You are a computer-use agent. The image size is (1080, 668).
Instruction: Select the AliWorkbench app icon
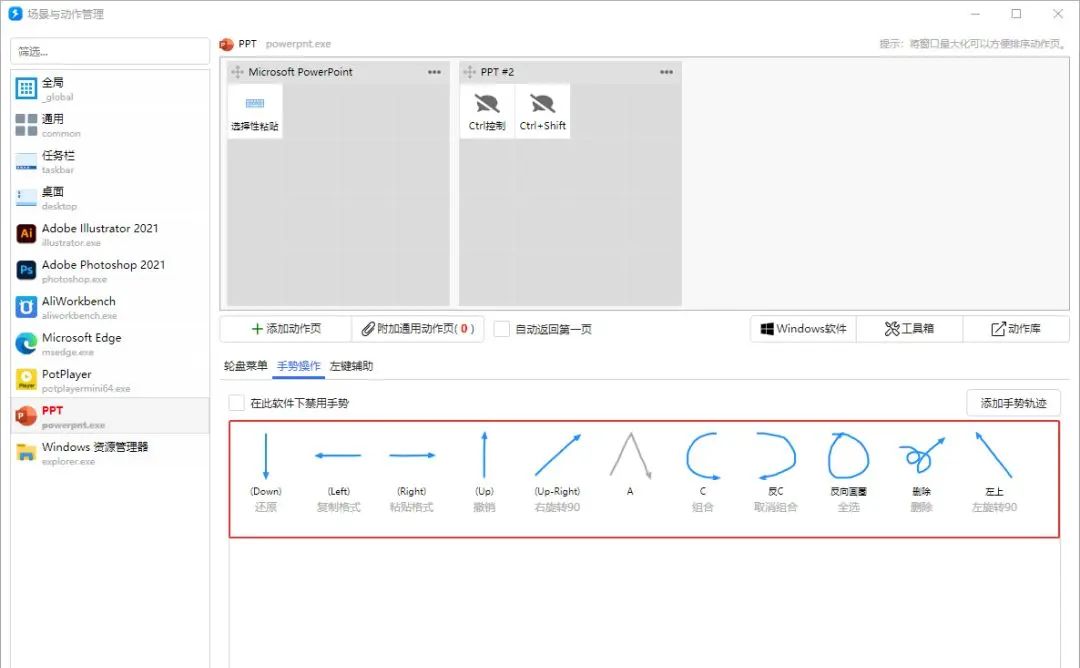[26, 307]
